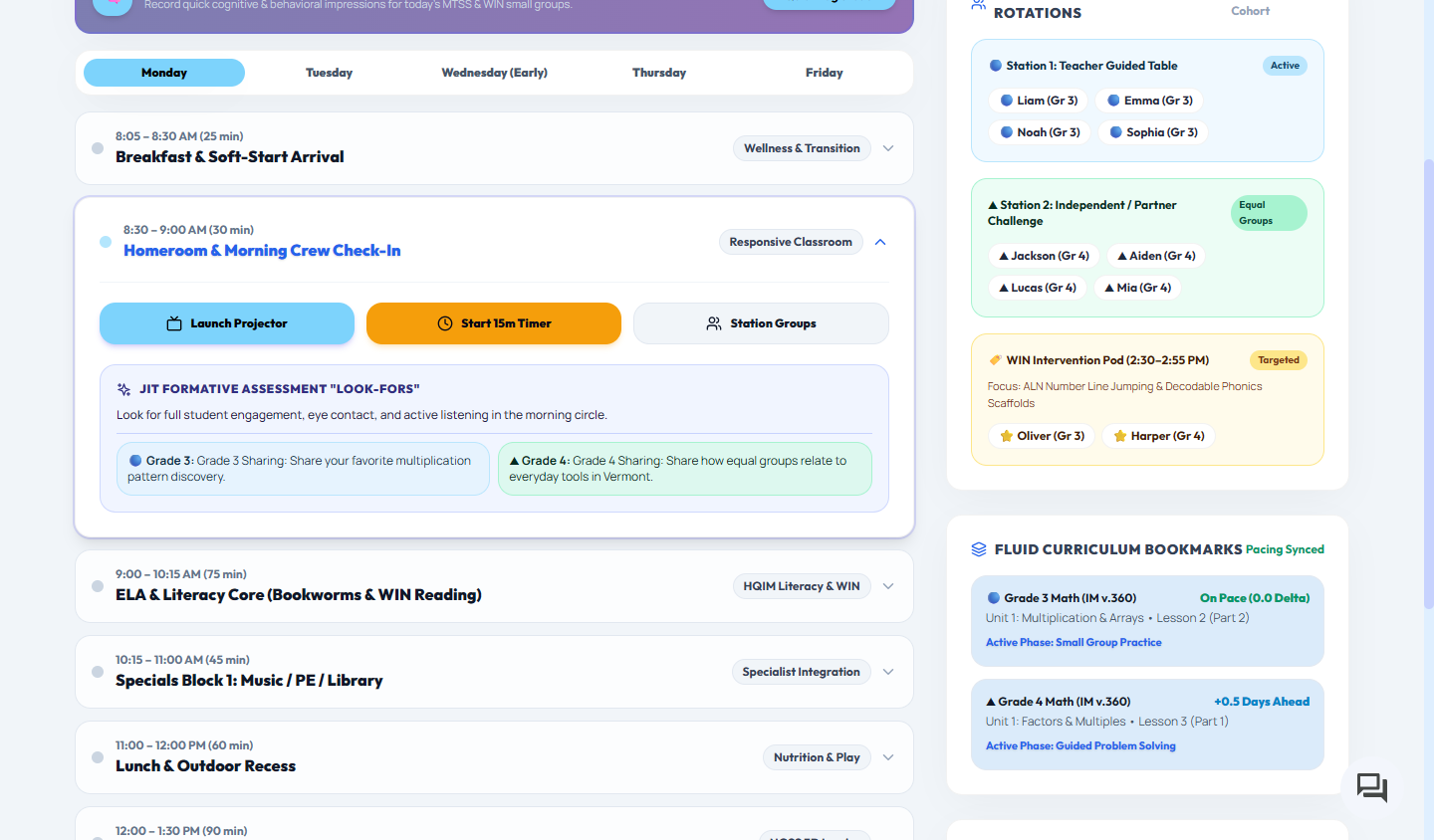The height and width of the screenshot is (840, 1434).
Task: Start the 15m Timer
Action: tap(494, 323)
